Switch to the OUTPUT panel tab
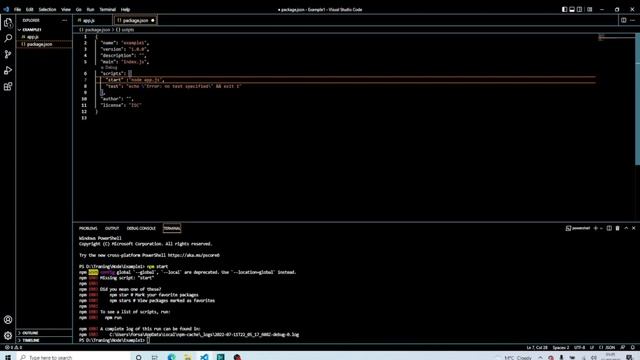Screen dimensions: 640x360 pyautogui.click(x=112, y=228)
